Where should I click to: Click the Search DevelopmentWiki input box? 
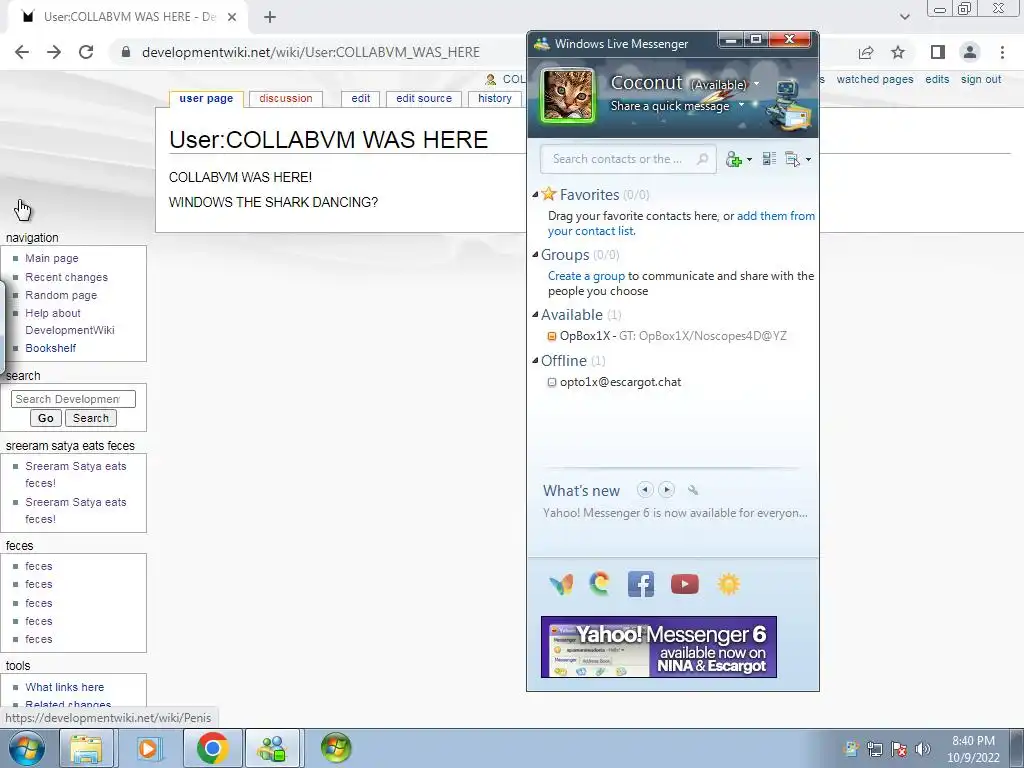pyautogui.click(x=73, y=399)
